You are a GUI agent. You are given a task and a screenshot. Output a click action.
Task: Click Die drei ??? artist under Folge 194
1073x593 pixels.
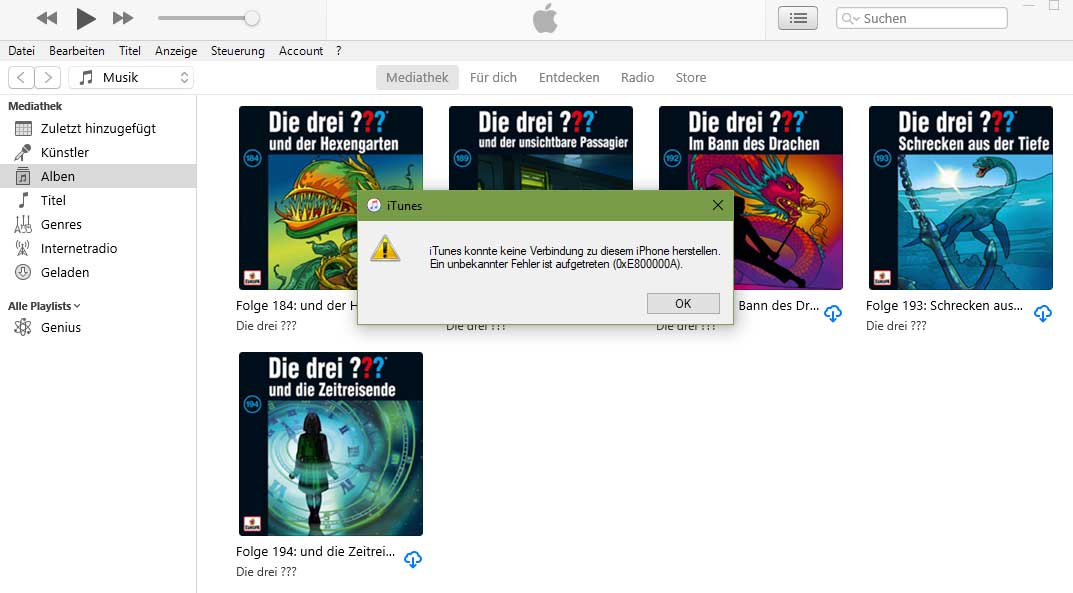click(x=266, y=572)
